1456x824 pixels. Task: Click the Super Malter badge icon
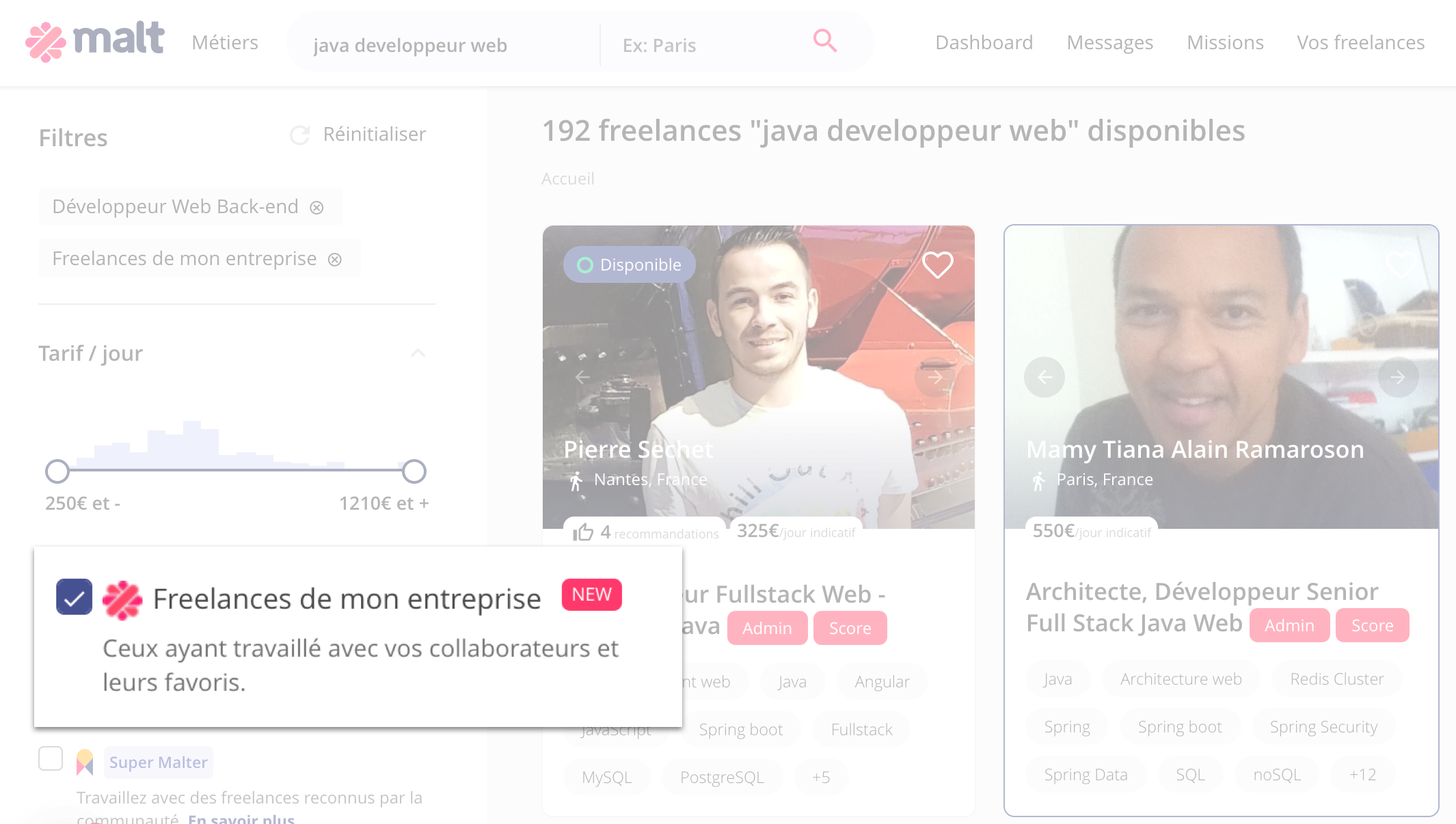(x=85, y=762)
